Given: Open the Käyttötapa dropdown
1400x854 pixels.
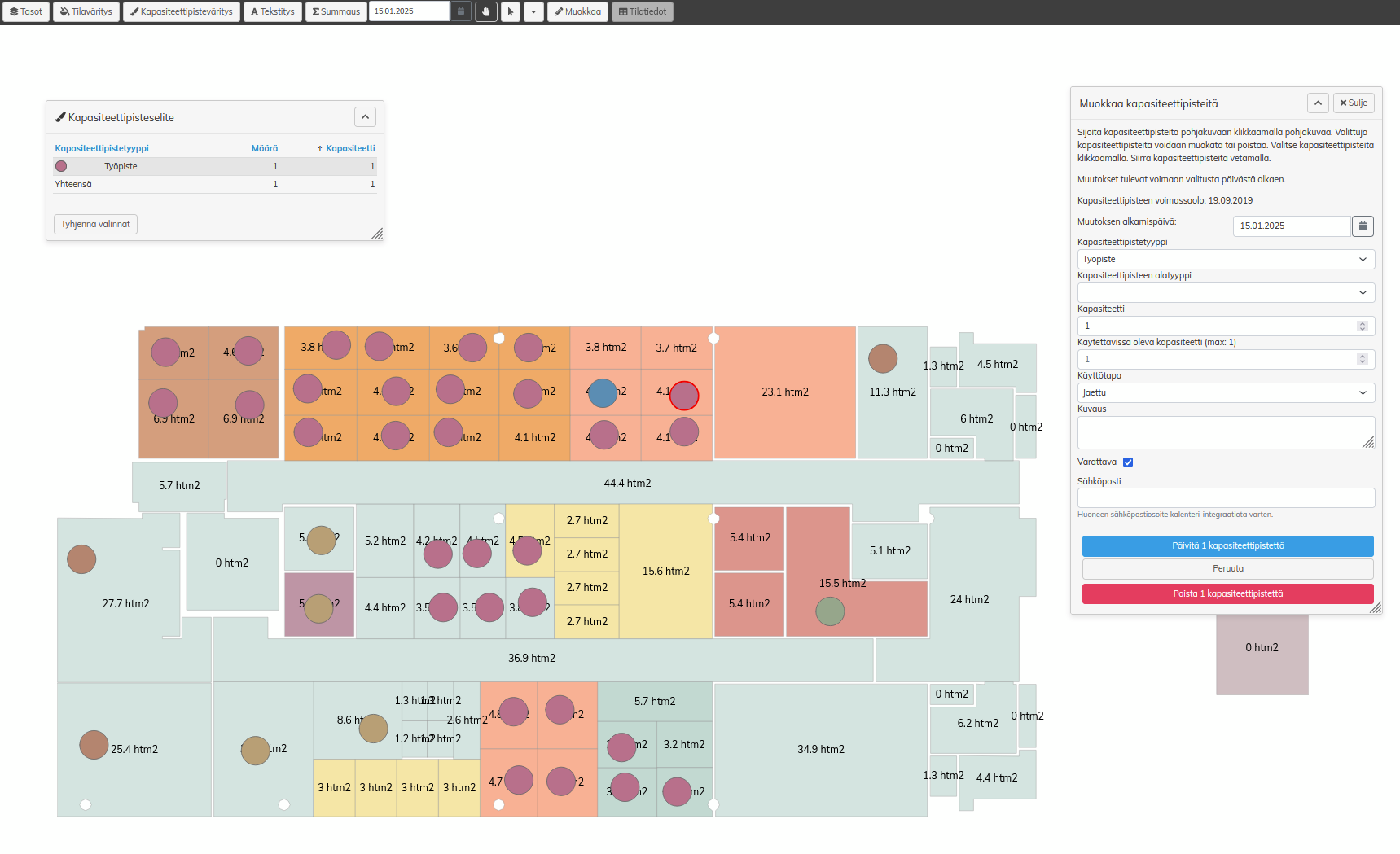Looking at the screenshot, I should click(x=1226, y=392).
